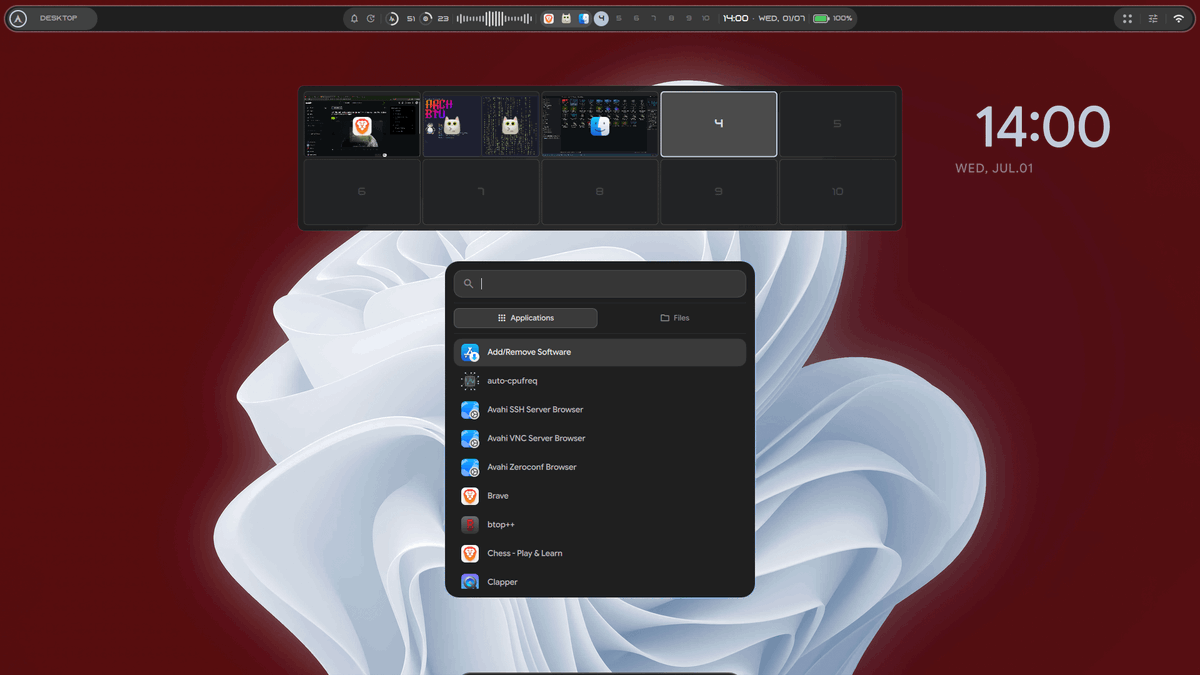Click the 100% battery percentage text
1200x675 pixels.
(x=843, y=18)
